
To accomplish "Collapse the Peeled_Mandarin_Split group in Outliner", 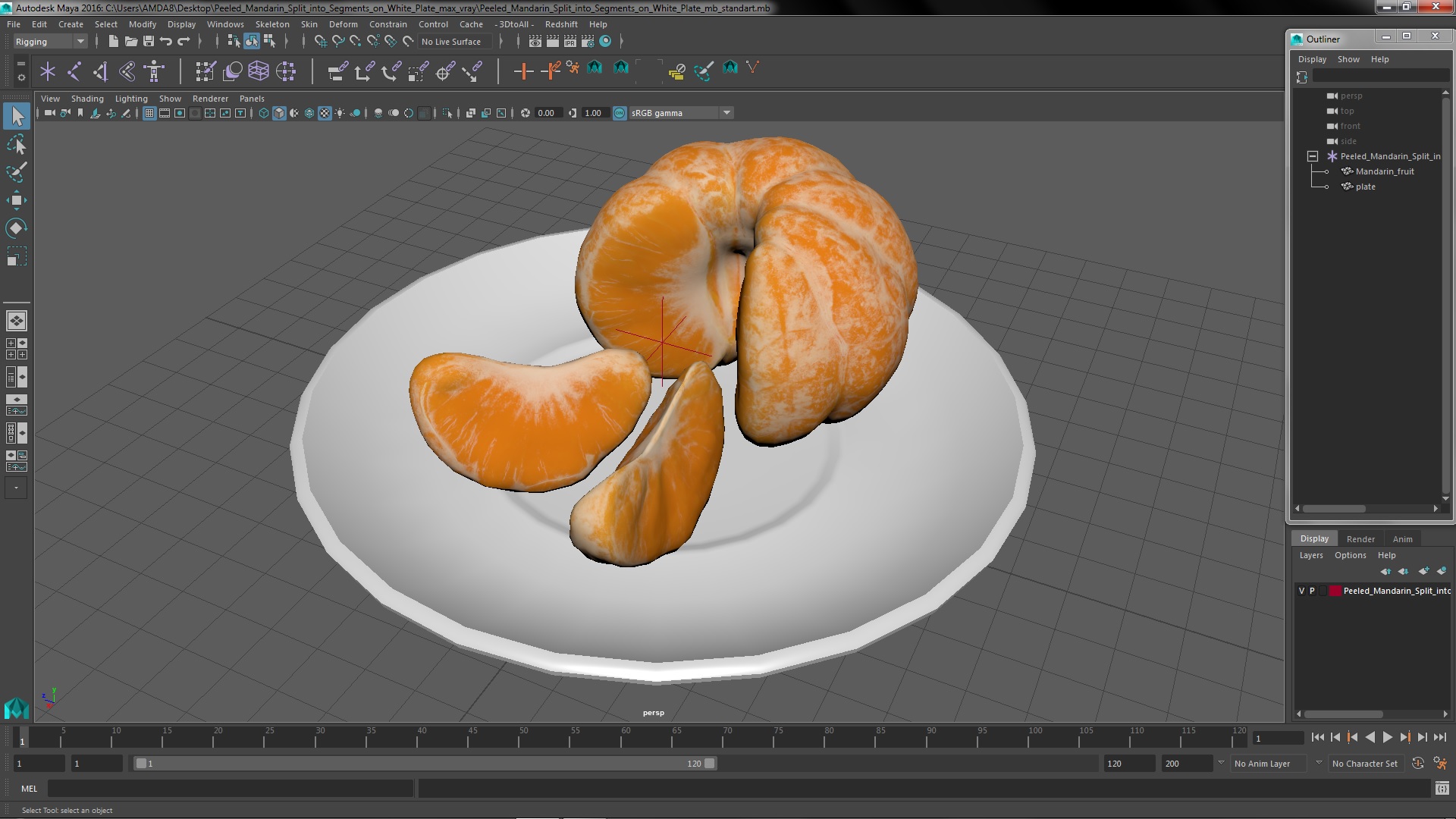I will (1313, 156).
